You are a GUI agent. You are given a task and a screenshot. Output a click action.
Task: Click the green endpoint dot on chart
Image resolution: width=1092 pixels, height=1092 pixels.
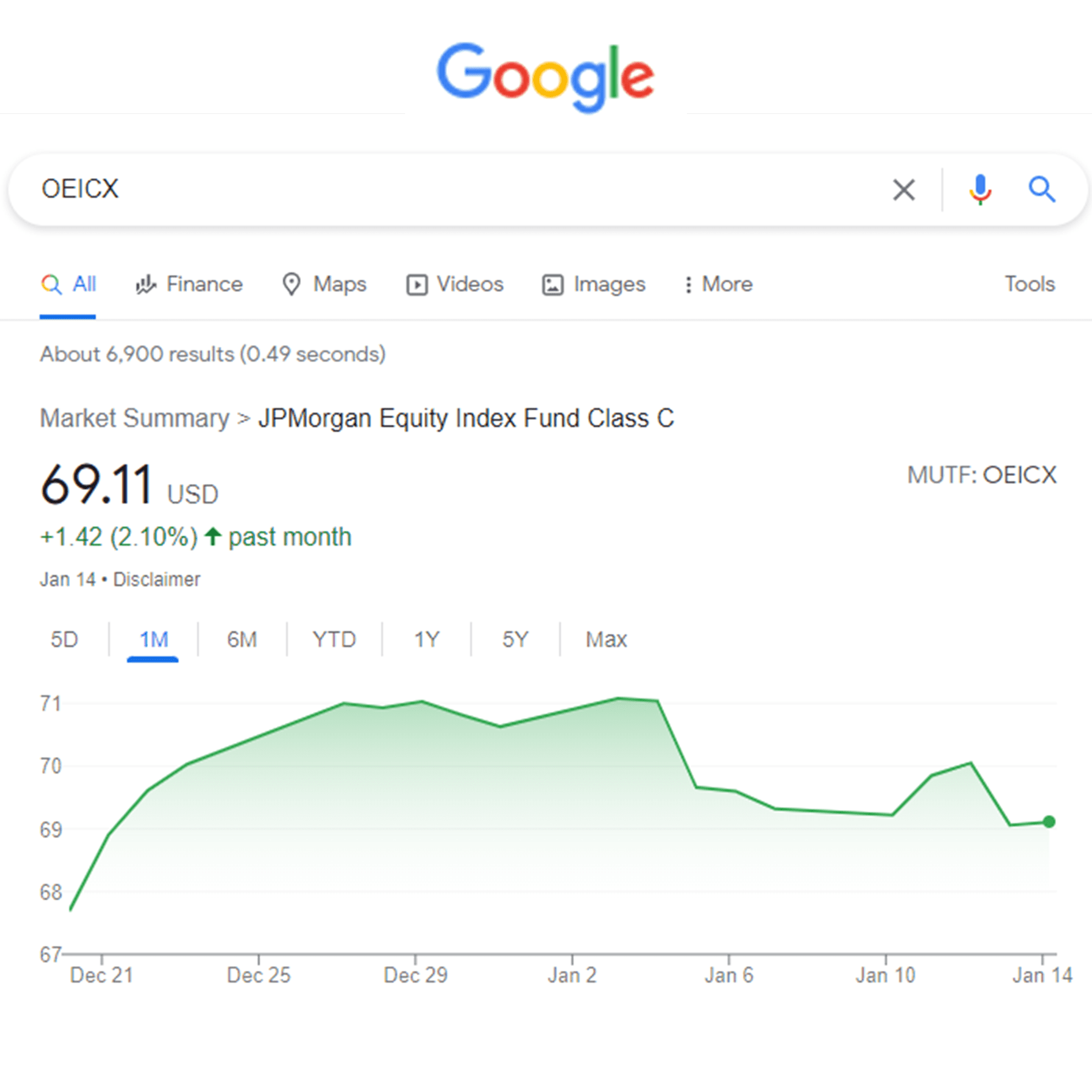click(x=1049, y=822)
